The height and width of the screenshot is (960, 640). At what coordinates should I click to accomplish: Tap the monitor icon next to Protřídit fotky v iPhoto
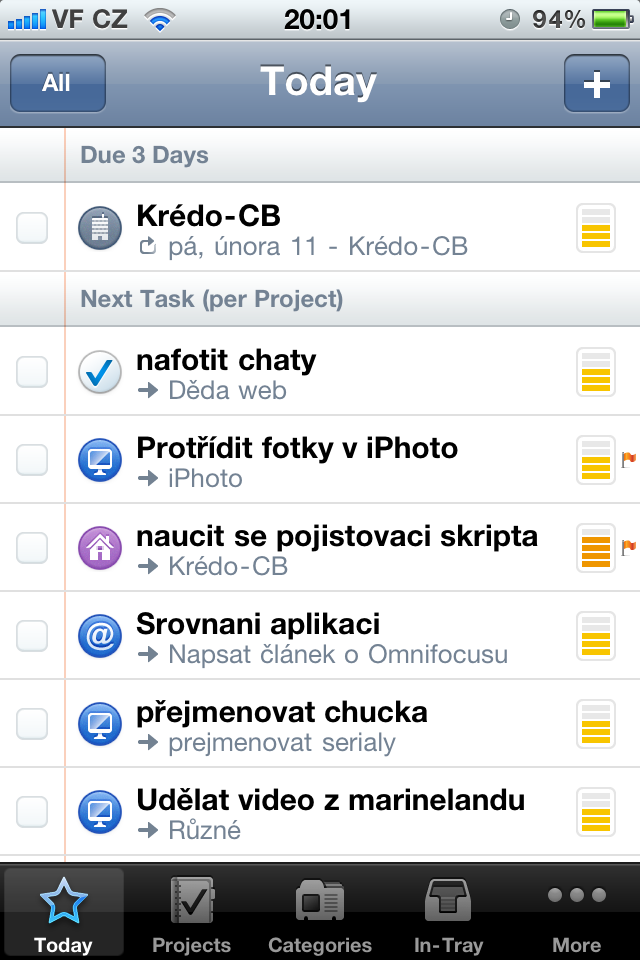(x=99, y=459)
